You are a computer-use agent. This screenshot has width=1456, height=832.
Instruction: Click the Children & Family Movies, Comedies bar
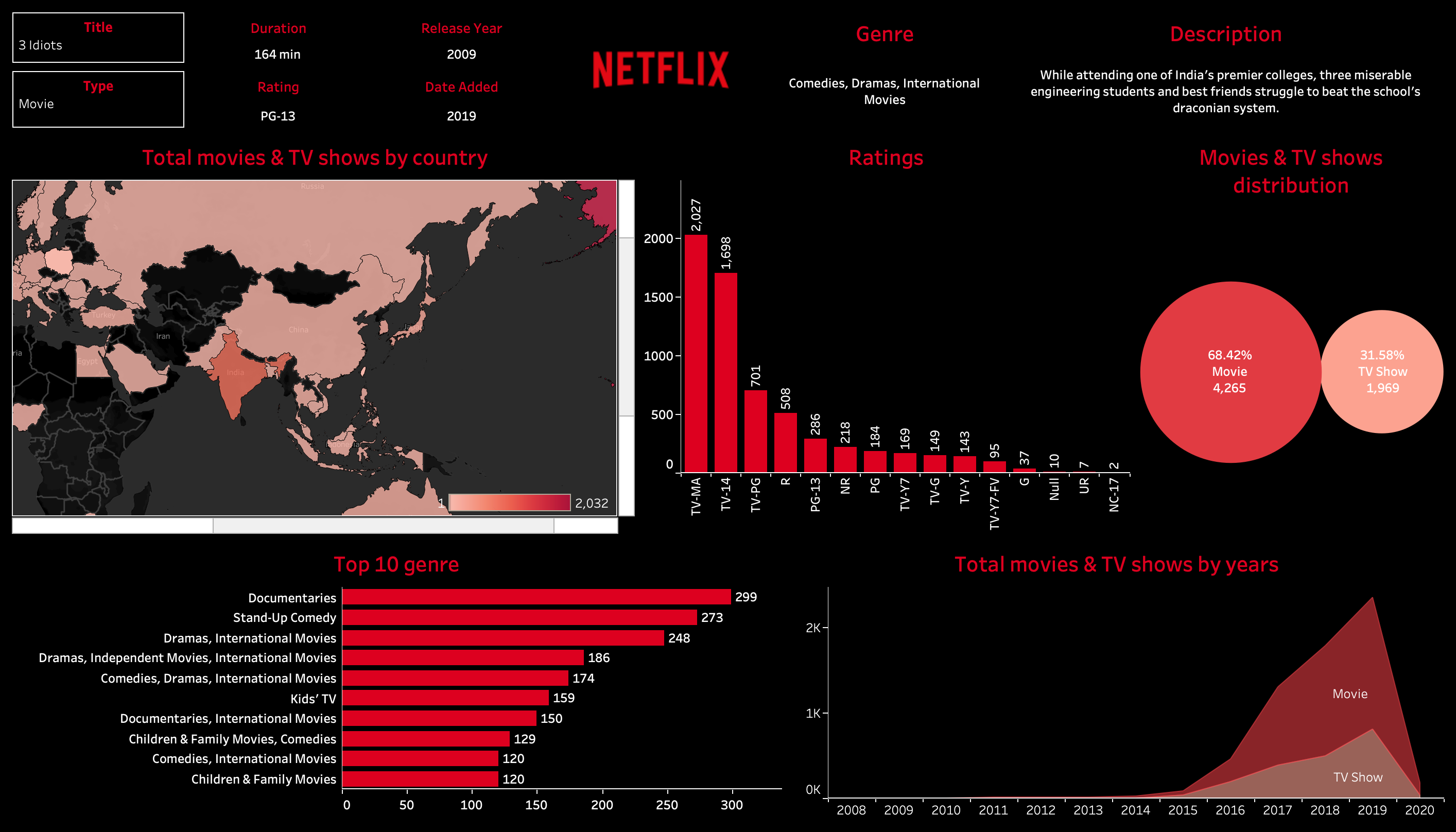[x=426, y=739]
